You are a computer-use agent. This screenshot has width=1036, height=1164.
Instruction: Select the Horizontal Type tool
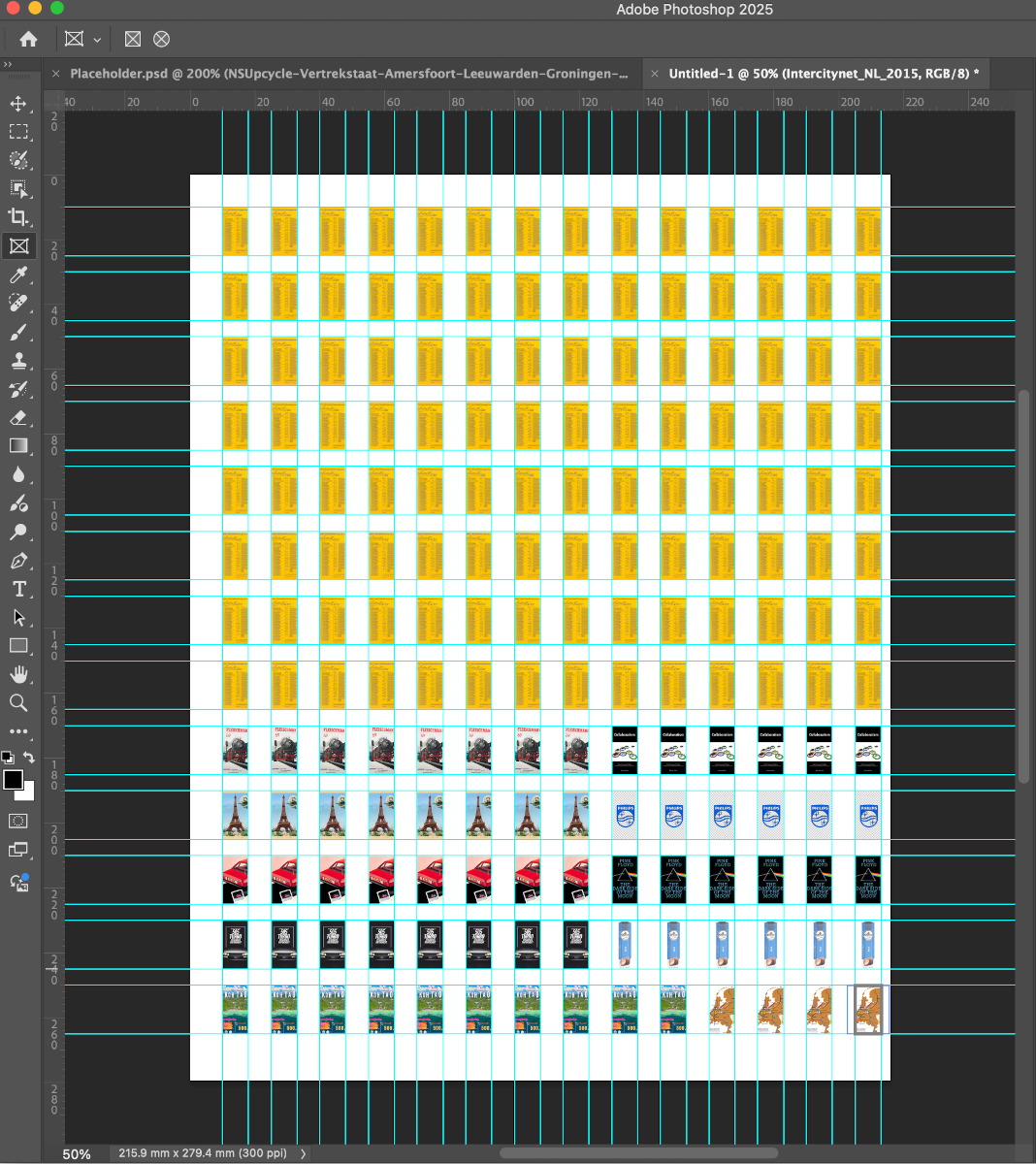[x=18, y=589]
